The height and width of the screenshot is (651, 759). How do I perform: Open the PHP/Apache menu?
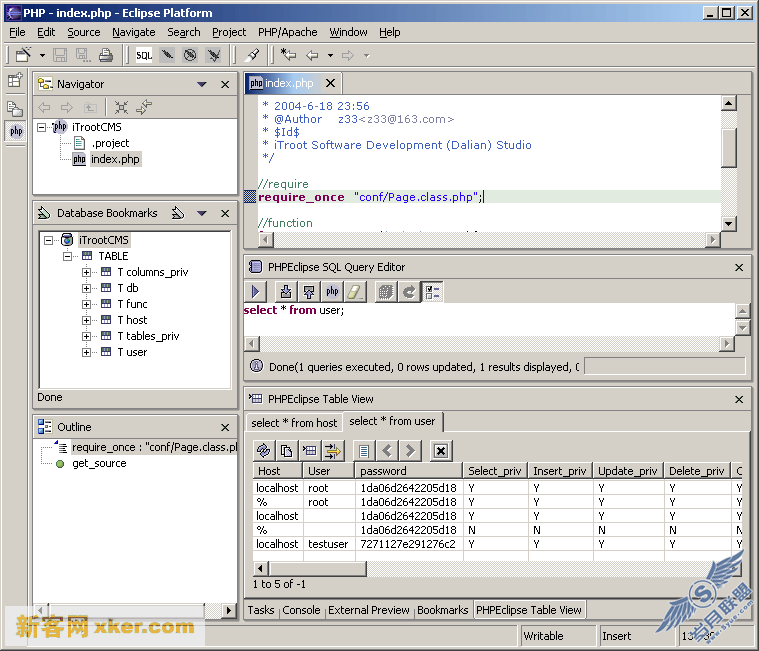(x=288, y=32)
